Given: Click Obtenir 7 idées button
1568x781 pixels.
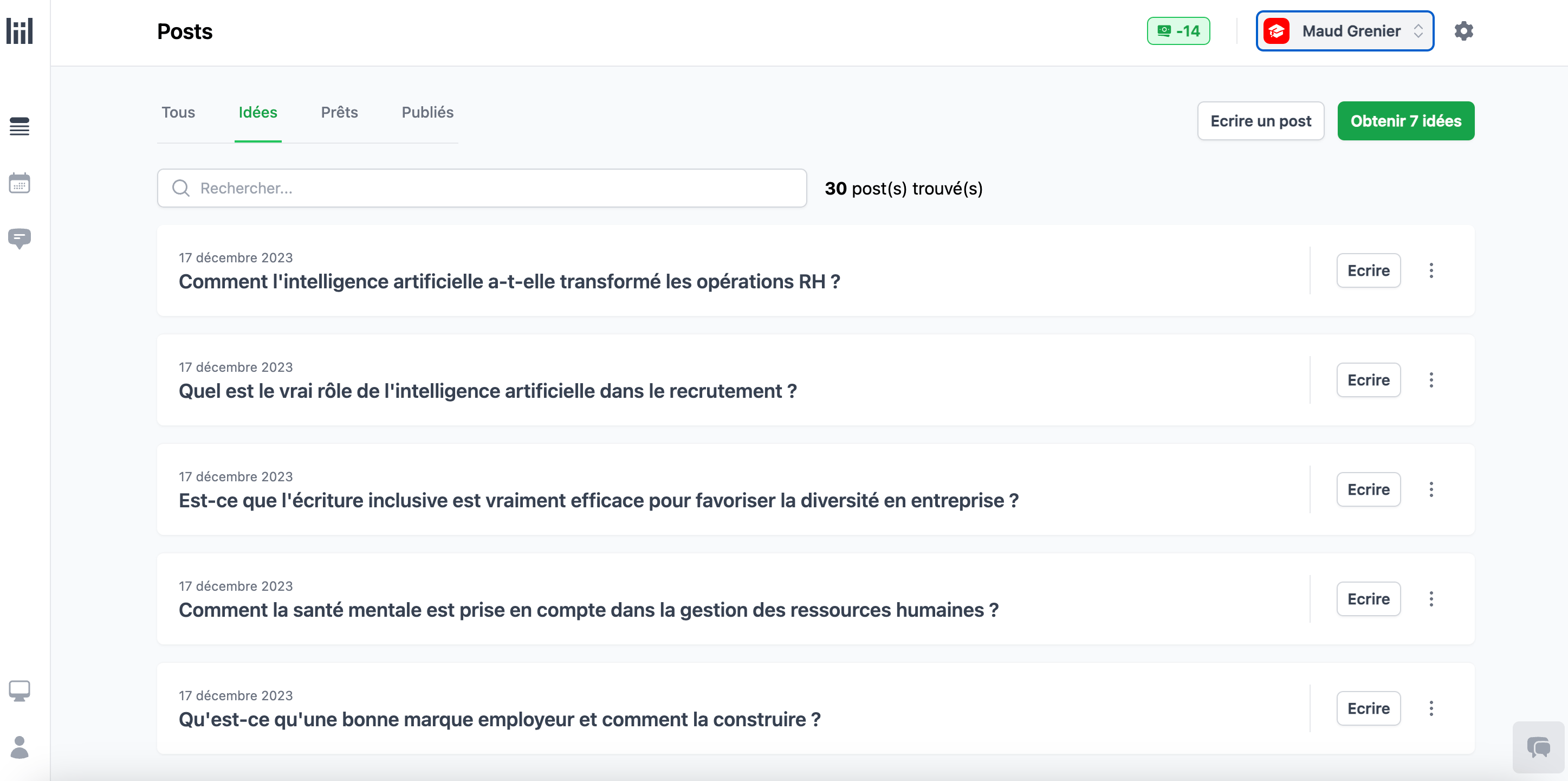Looking at the screenshot, I should [x=1405, y=121].
